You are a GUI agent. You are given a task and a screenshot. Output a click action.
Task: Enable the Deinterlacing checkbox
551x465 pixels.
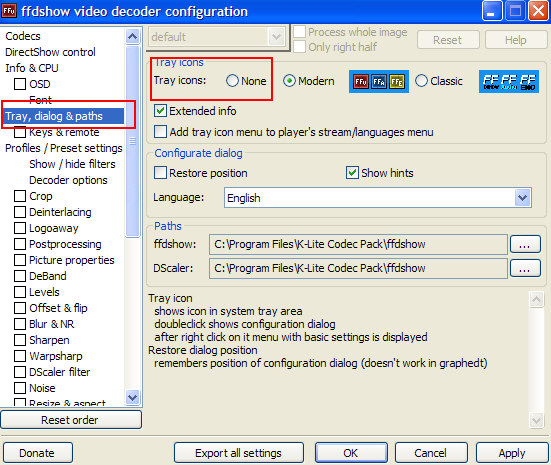click(20, 212)
